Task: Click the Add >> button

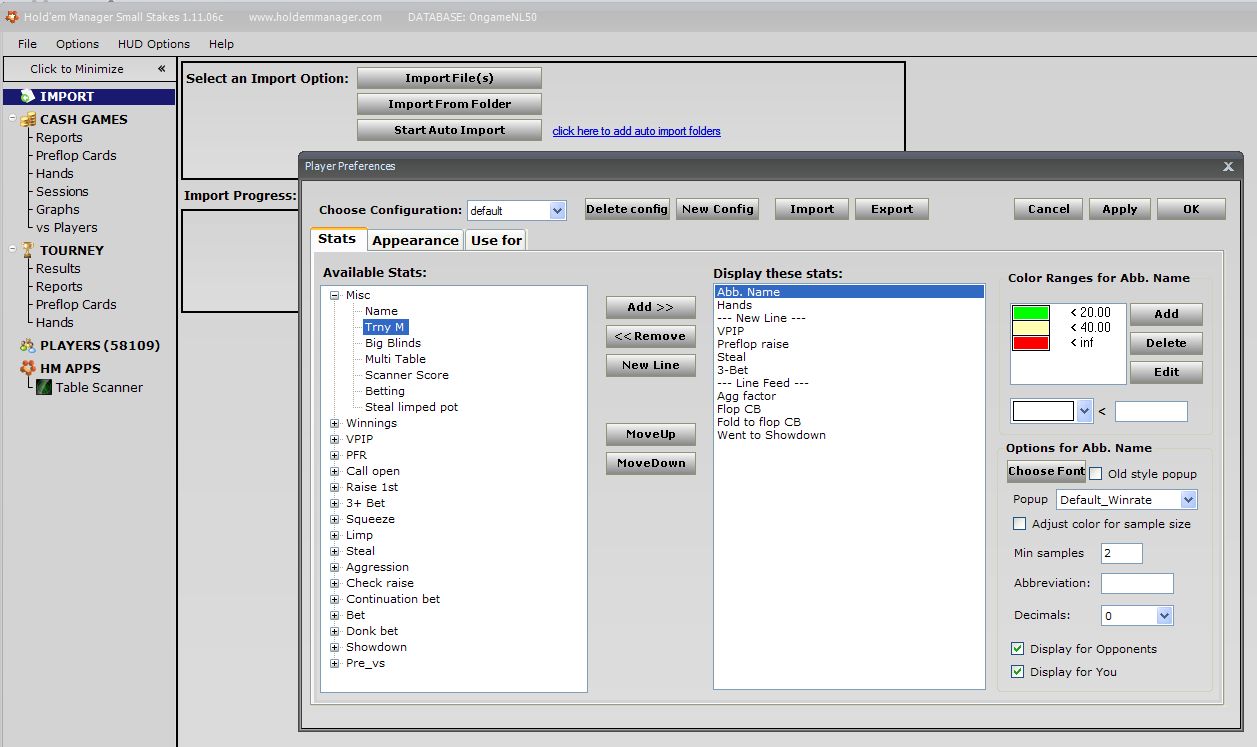Action: pos(650,307)
